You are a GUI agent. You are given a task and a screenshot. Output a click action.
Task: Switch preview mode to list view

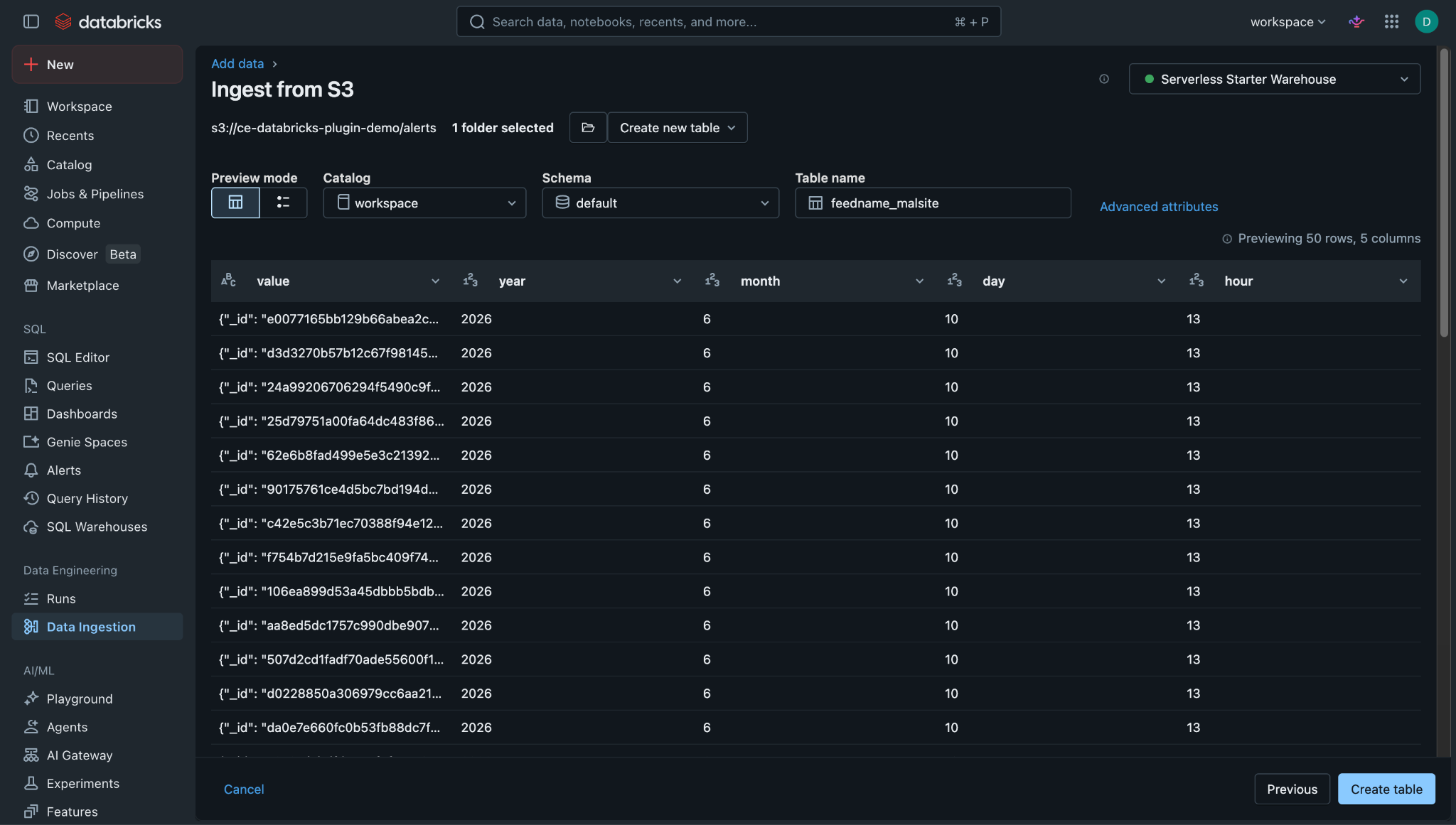point(283,203)
